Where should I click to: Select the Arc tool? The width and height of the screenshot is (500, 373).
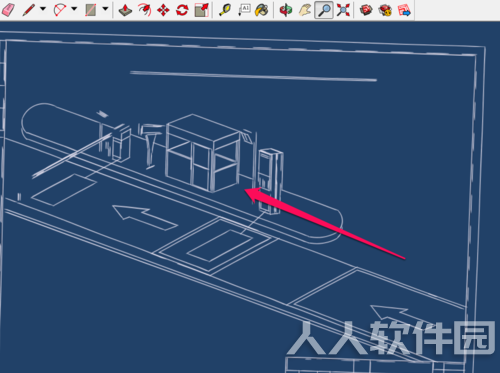pyautogui.click(x=60, y=10)
